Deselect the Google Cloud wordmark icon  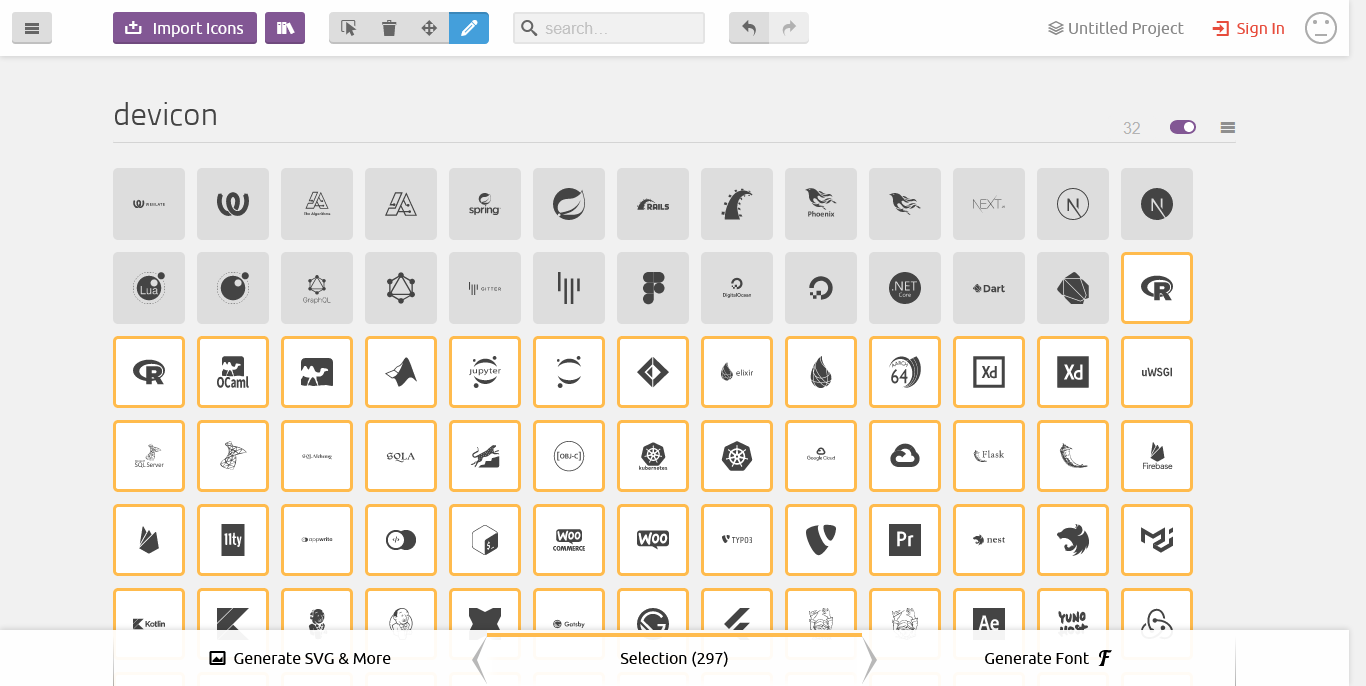[821, 456]
